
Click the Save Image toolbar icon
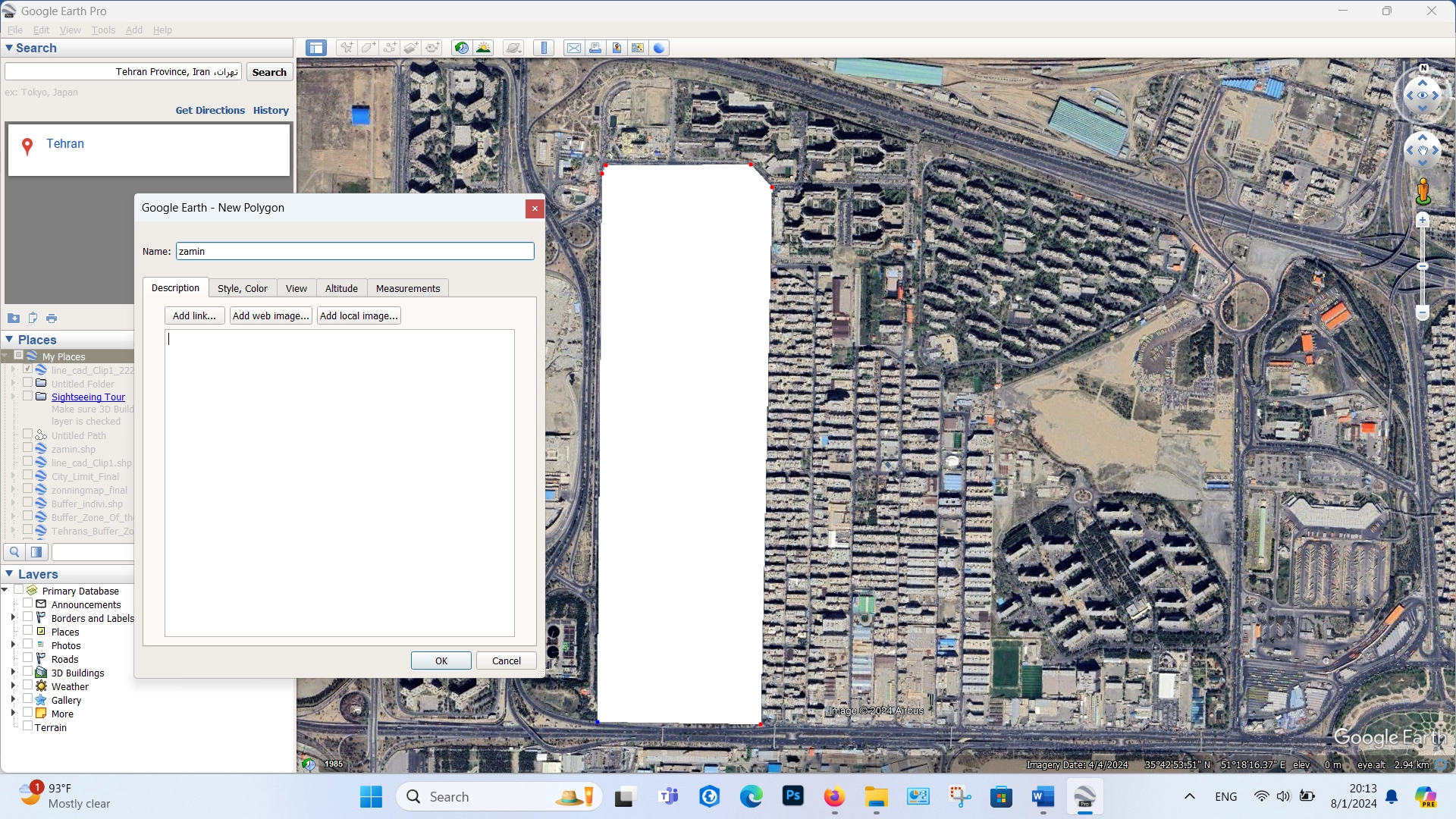[x=617, y=48]
